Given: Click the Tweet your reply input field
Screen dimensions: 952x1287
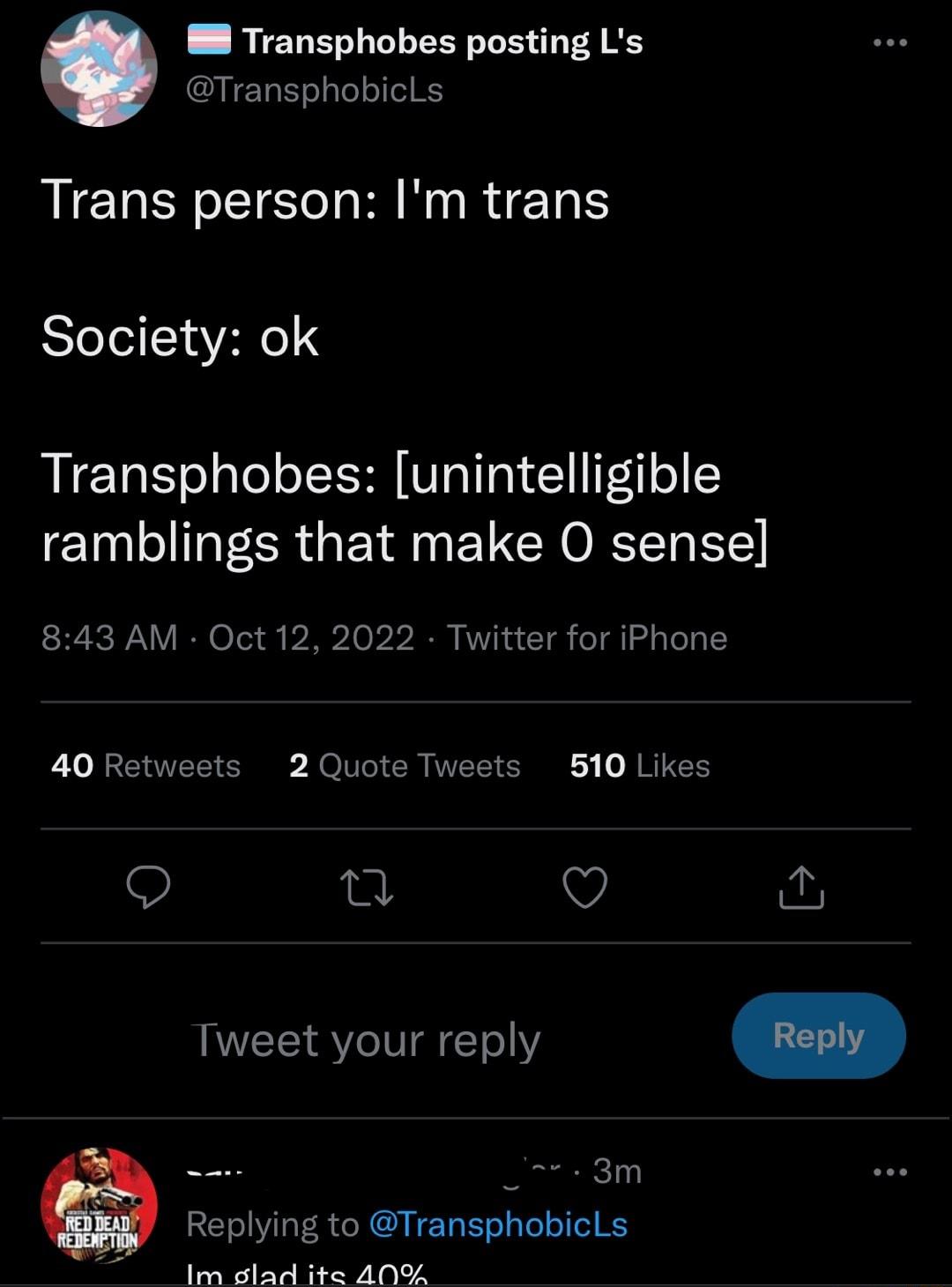Looking at the screenshot, I should (x=366, y=1038).
